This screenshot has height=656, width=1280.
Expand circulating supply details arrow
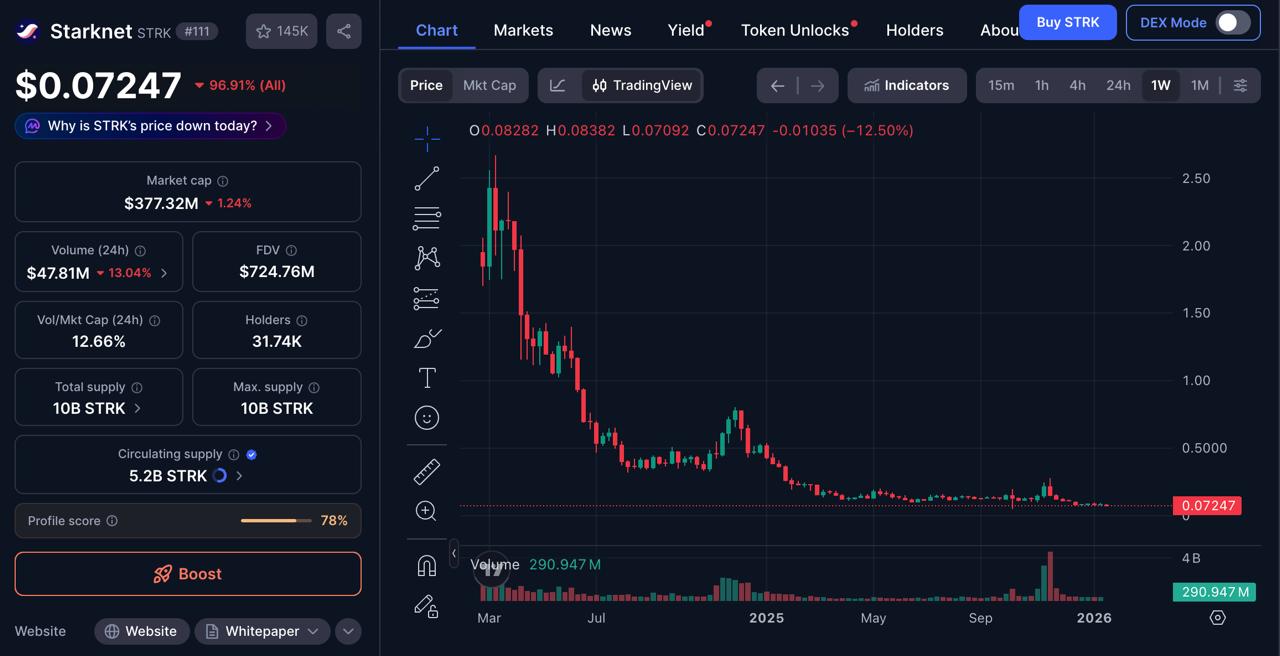click(239, 476)
